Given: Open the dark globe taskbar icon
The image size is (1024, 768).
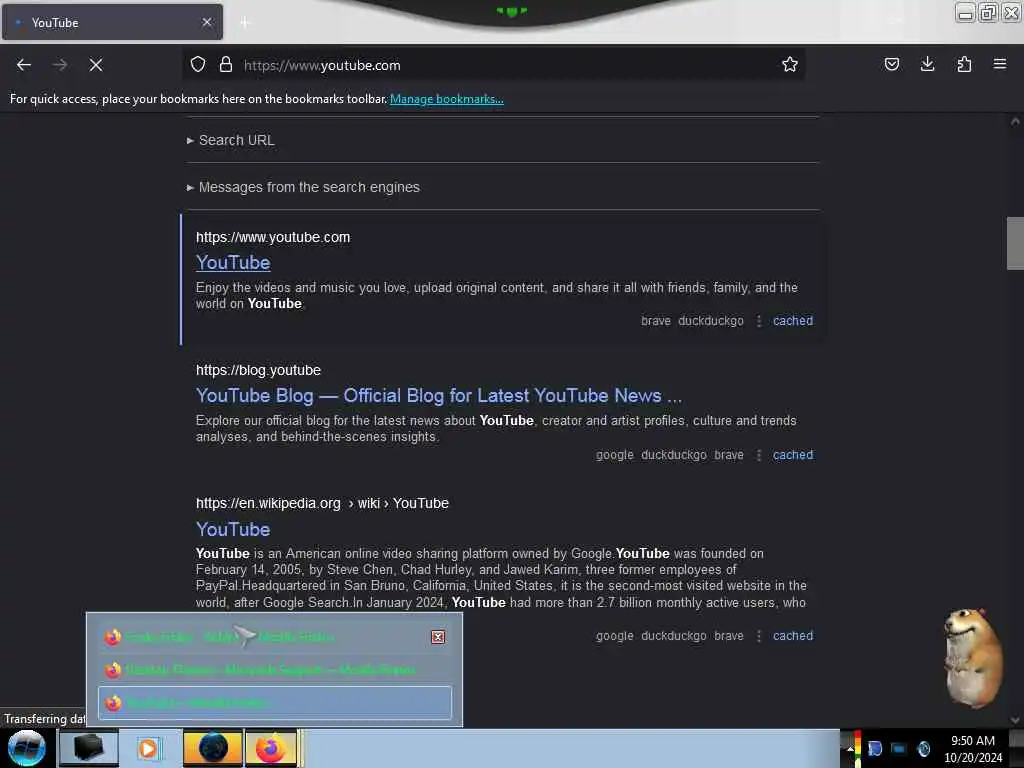Looking at the screenshot, I should (x=212, y=748).
